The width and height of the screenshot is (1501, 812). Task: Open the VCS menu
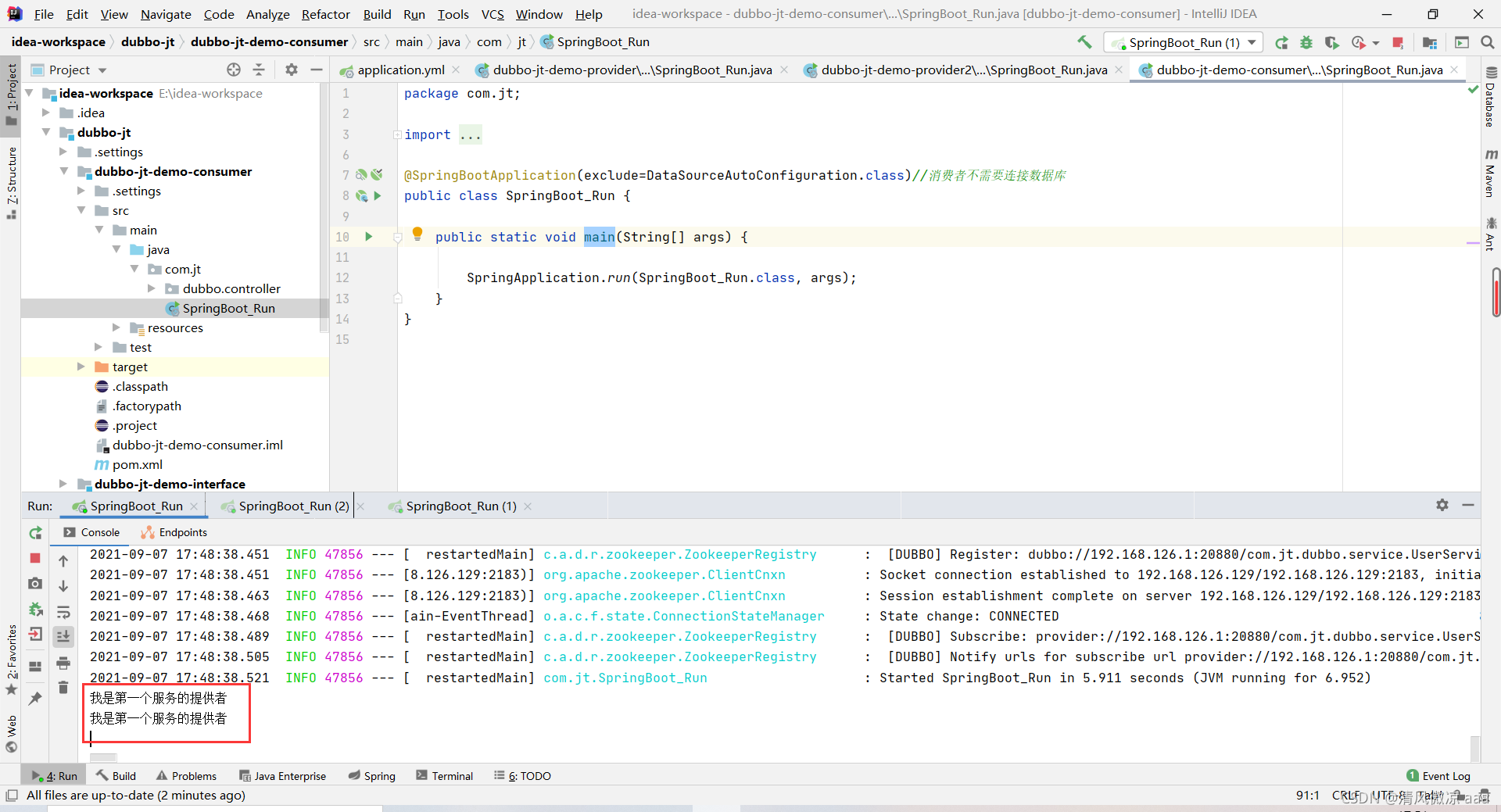(x=493, y=14)
